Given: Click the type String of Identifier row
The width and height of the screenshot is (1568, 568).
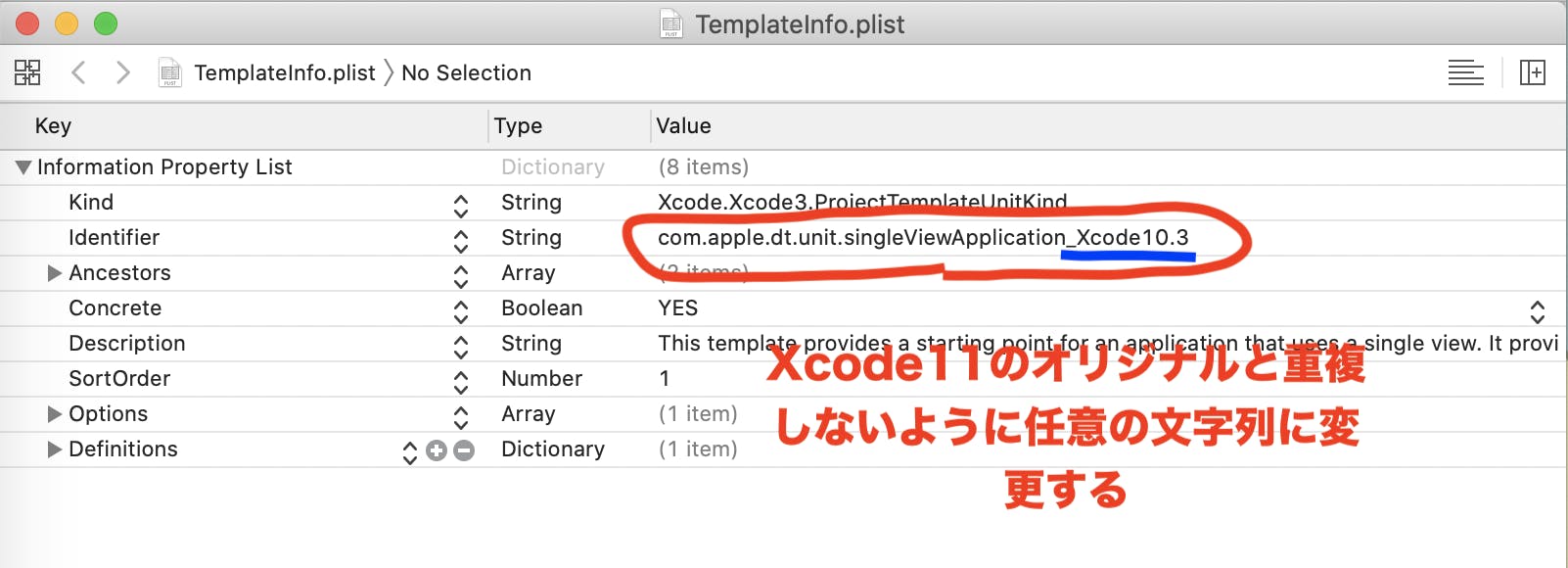Looking at the screenshot, I should tap(531, 238).
